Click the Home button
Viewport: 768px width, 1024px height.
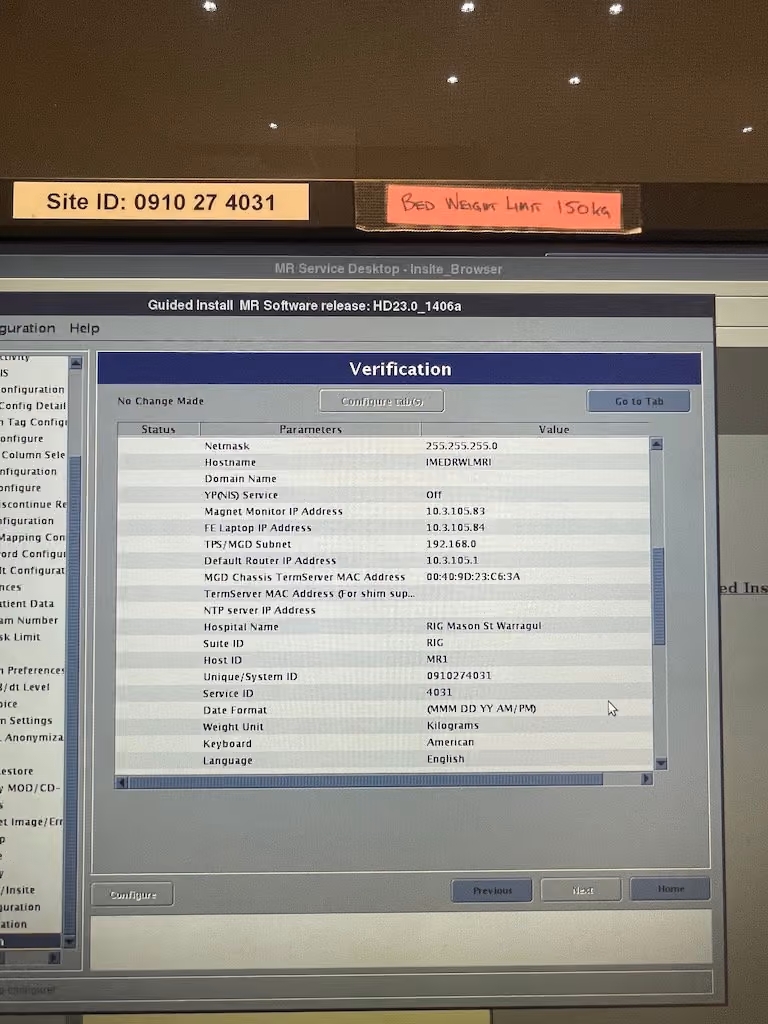coord(670,888)
